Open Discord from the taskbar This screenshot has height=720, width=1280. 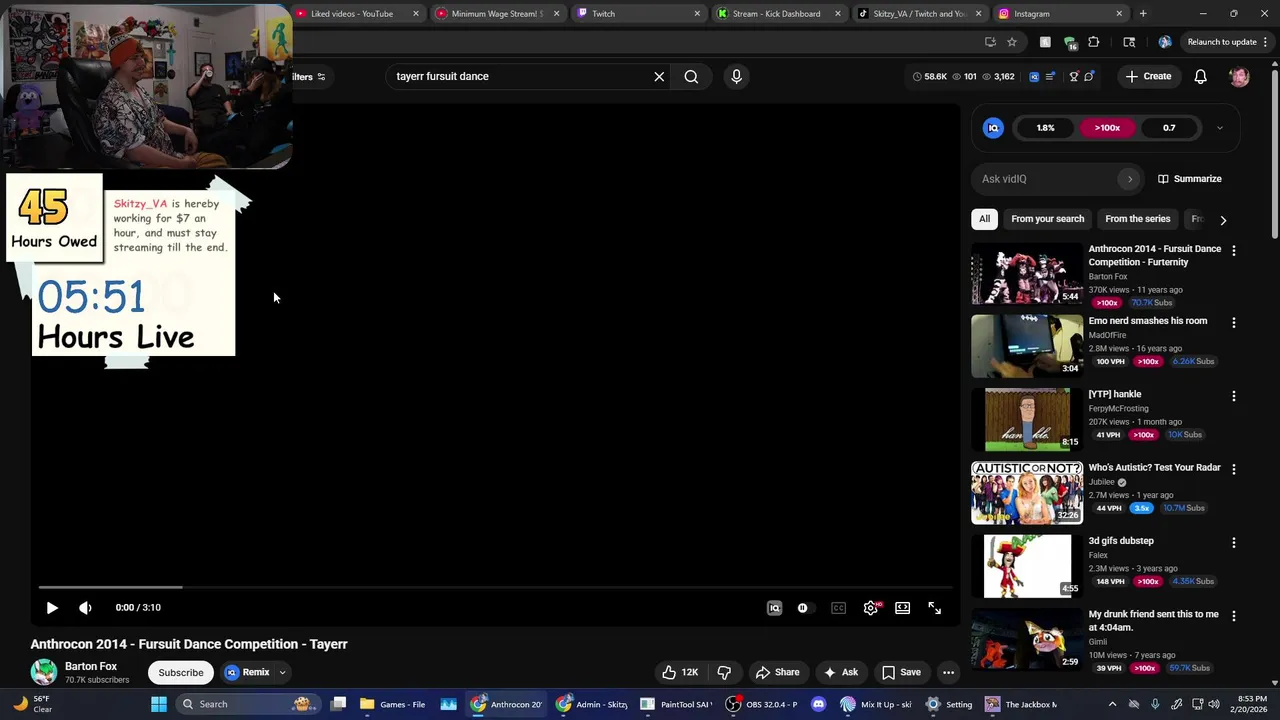(x=818, y=704)
